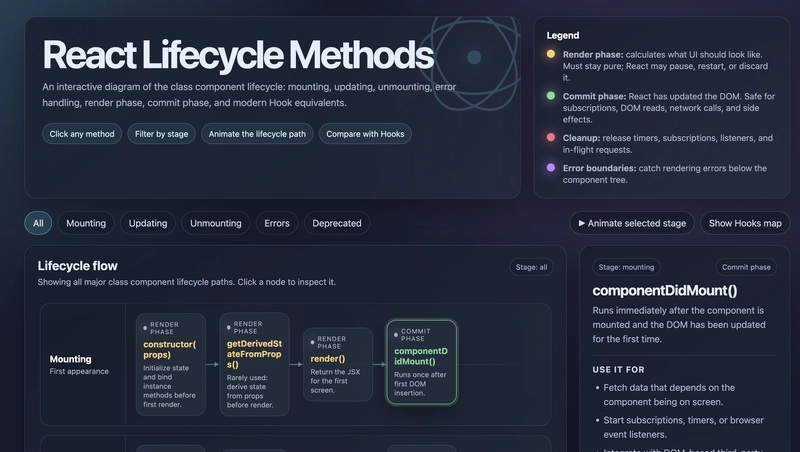Viewport: 800px width, 452px height.
Task: Click the 'Filter by stage' pill
Action: (x=161, y=134)
